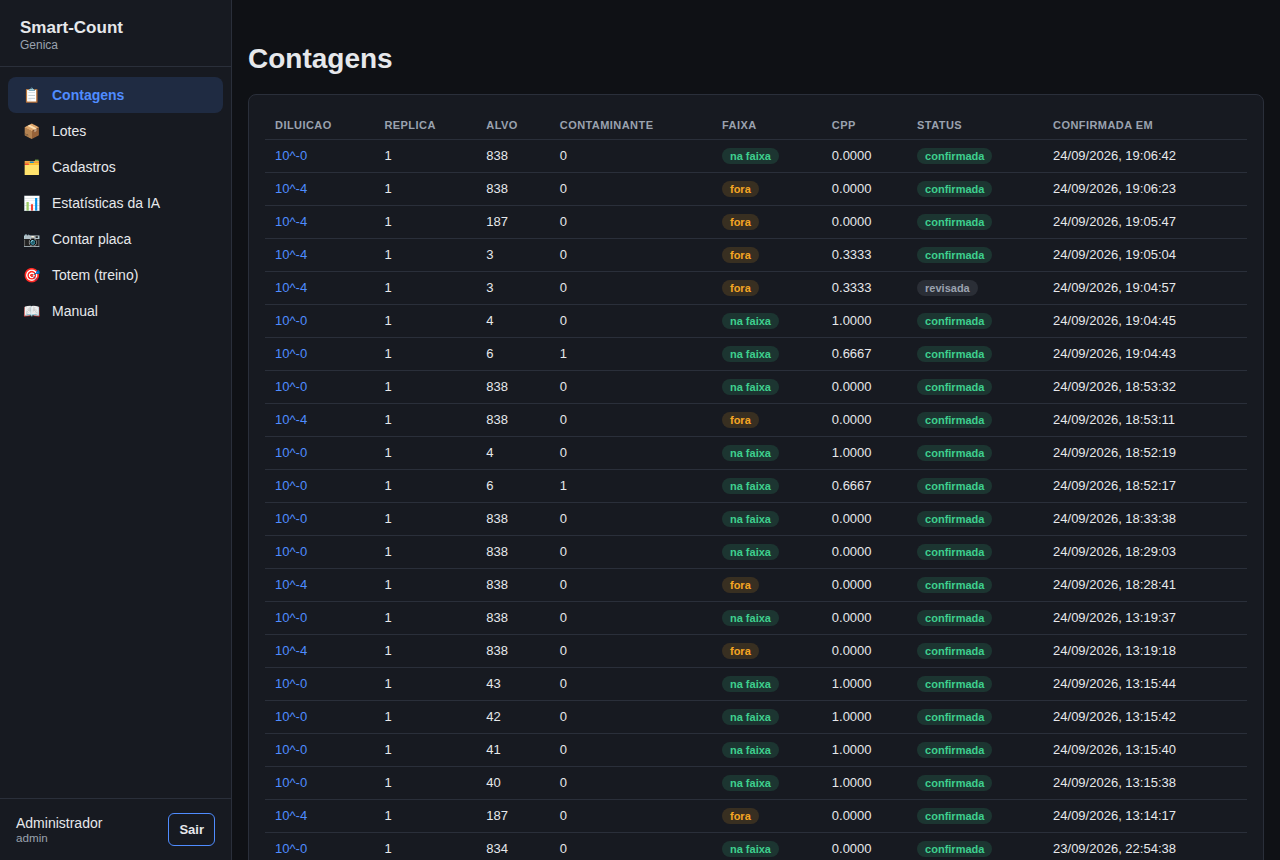The image size is (1280, 860).
Task: Click the CPP column header
Action: pyautogui.click(x=844, y=125)
